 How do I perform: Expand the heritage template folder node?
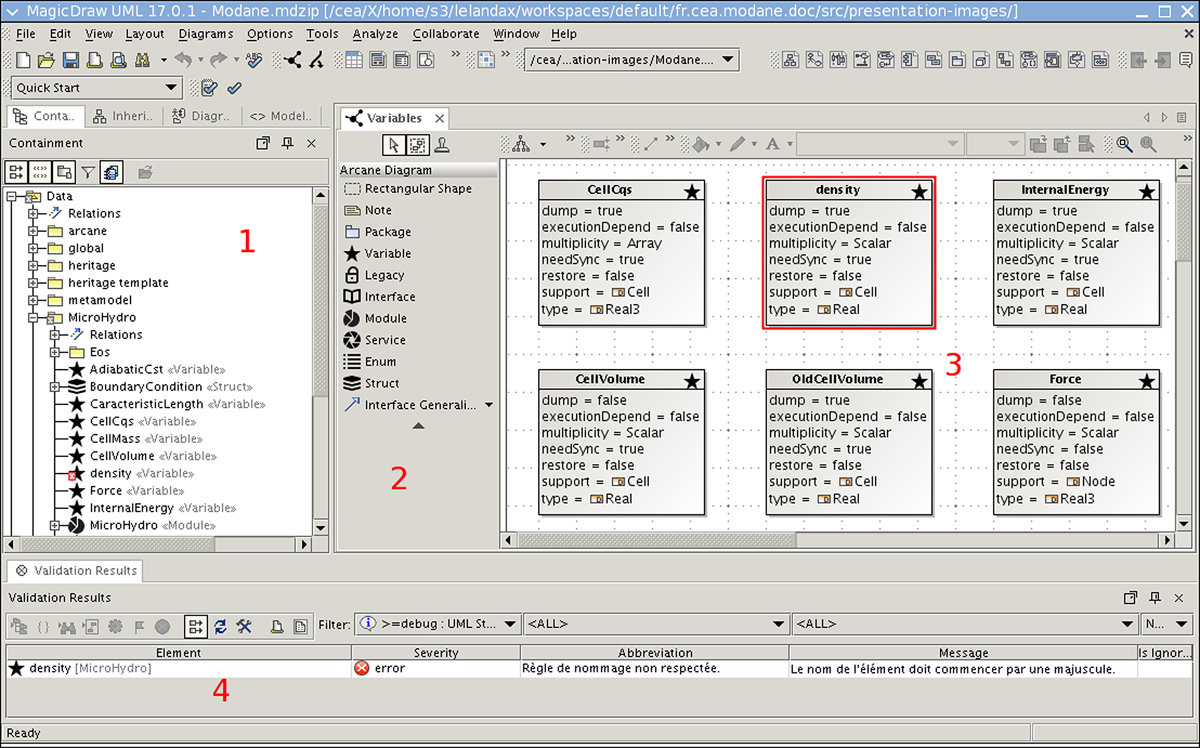tap(33, 283)
